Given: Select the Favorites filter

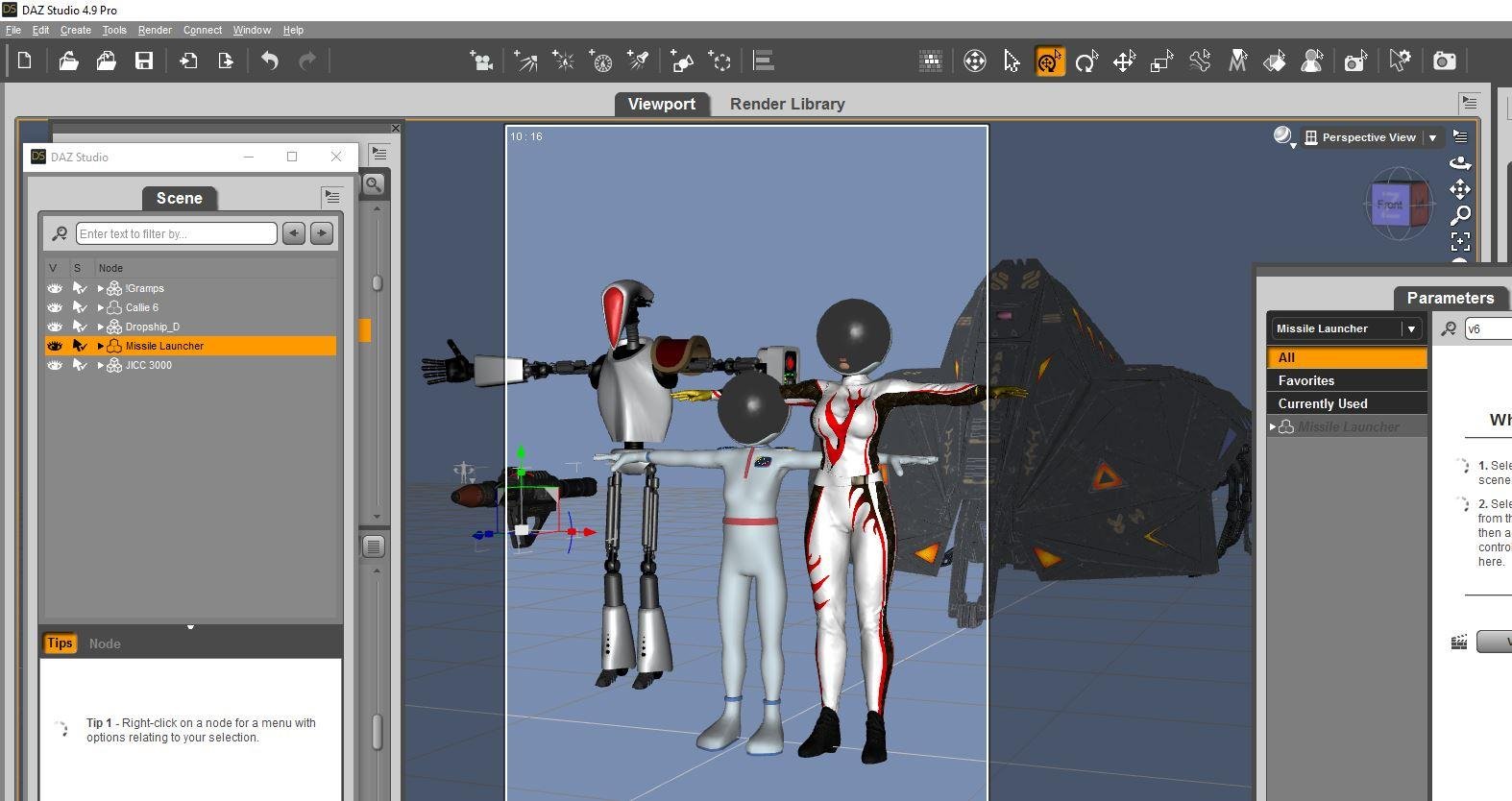Looking at the screenshot, I should pos(1347,380).
